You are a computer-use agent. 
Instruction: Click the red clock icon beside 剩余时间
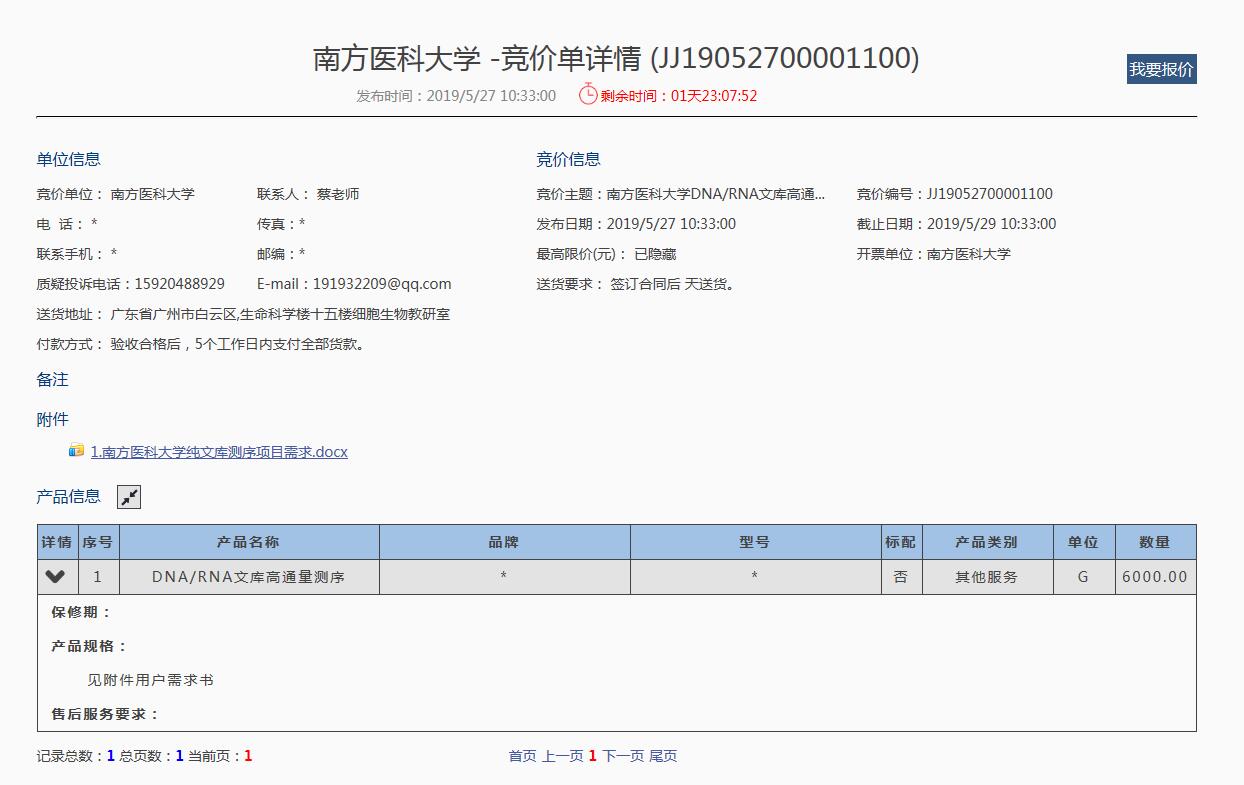[x=588, y=95]
